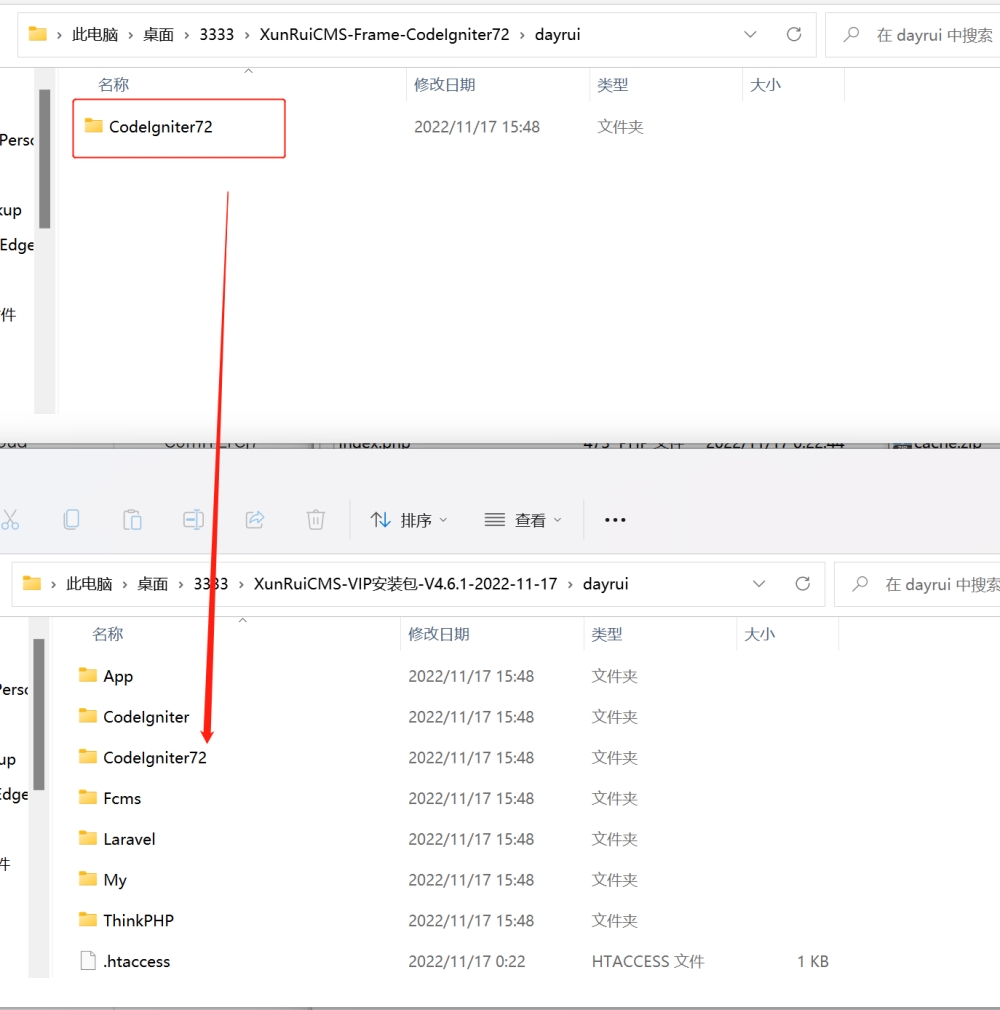Sort by 名称 column in upper window

point(113,84)
